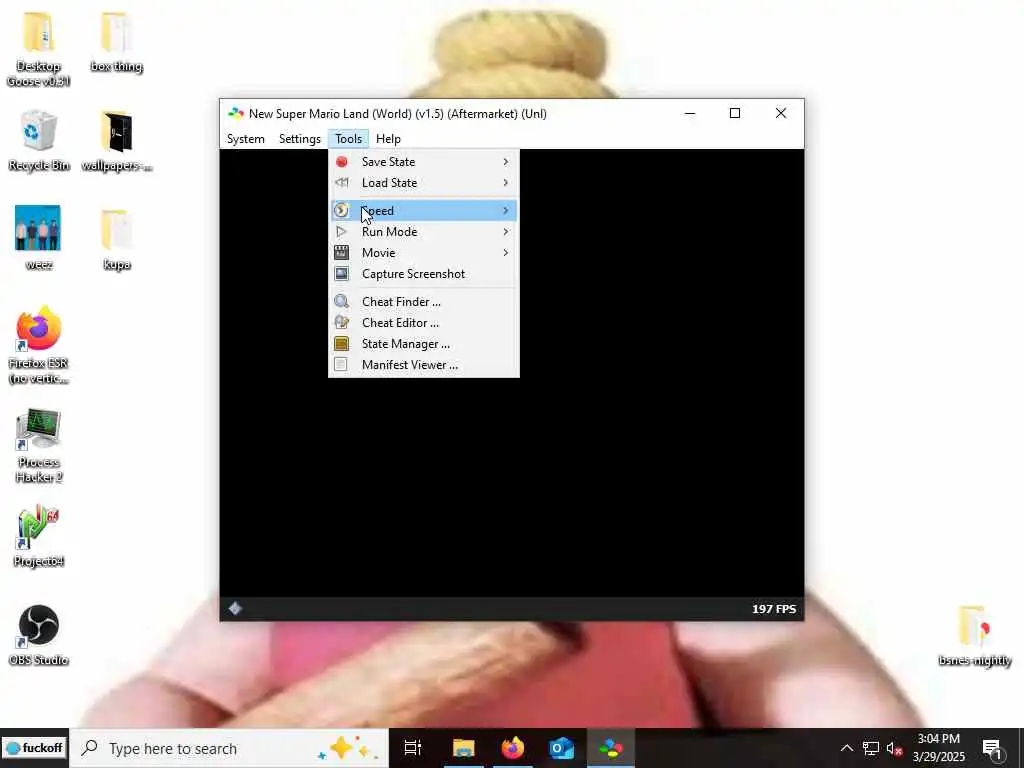Open the Task View button
Screen dimensions: 1024x768
tap(413, 748)
